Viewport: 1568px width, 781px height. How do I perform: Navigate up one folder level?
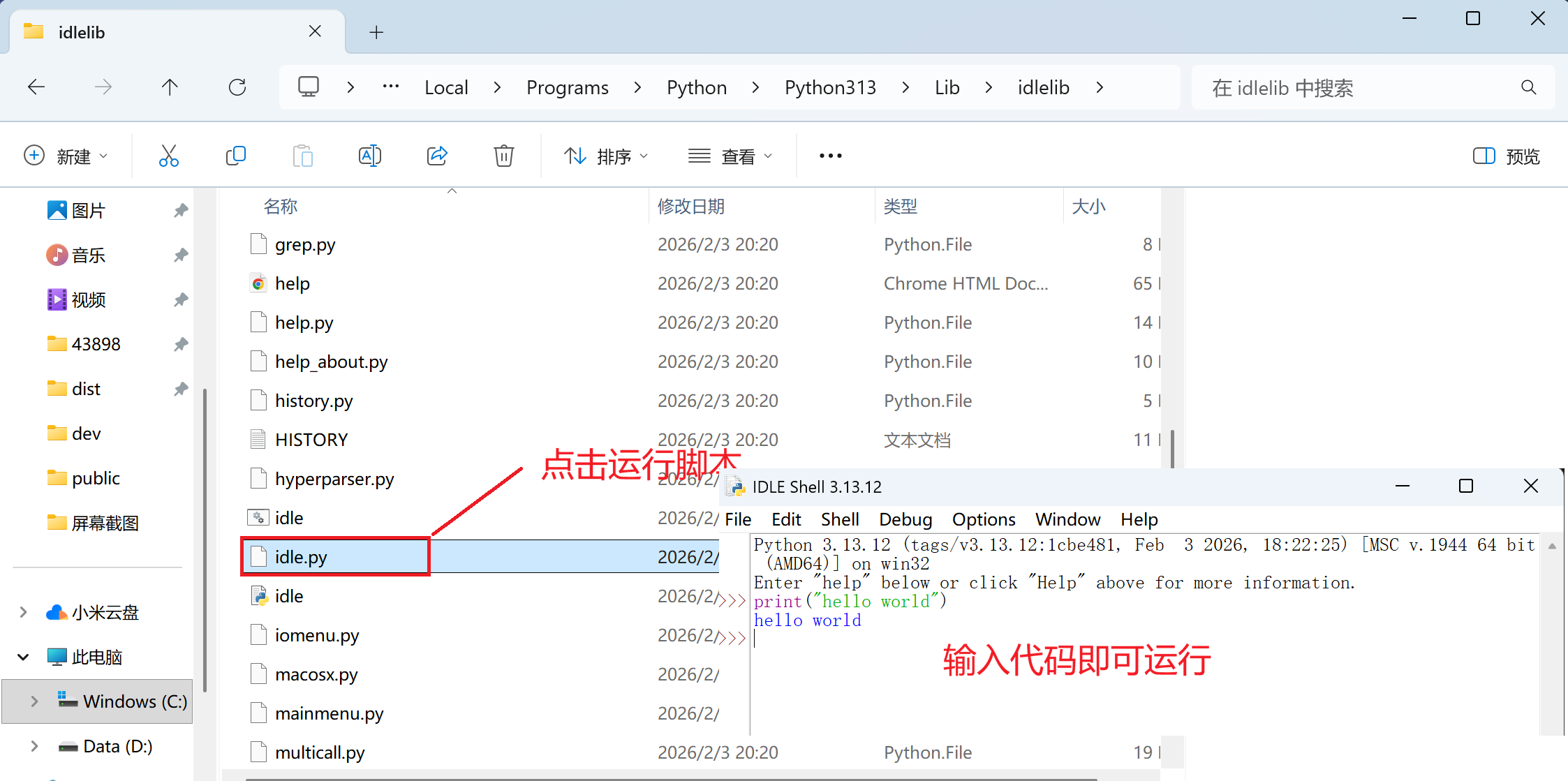(x=170, y=87)
